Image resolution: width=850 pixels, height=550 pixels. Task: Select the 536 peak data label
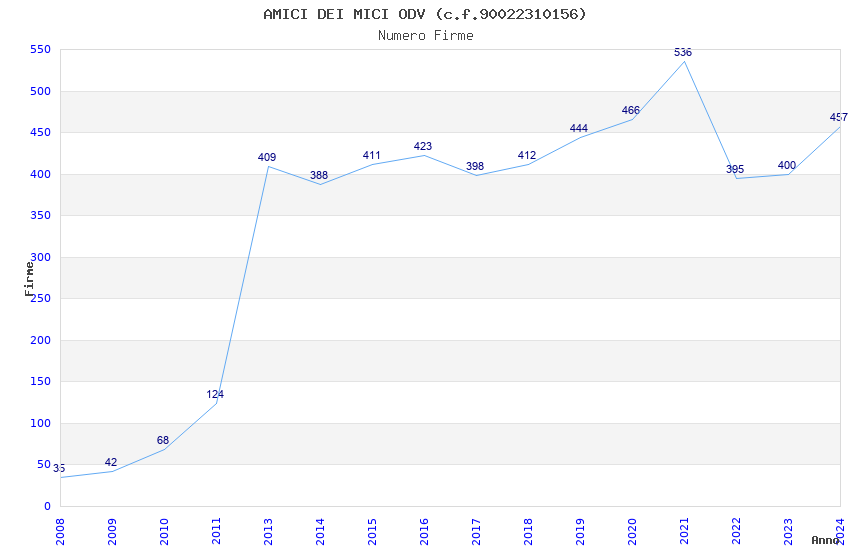tap(683, 52)
